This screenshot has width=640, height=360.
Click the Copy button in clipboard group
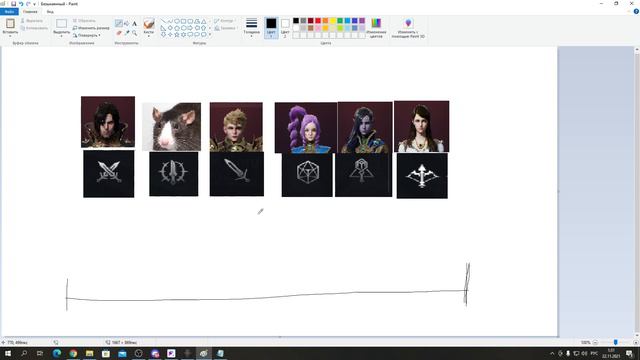tap(34, 28)
